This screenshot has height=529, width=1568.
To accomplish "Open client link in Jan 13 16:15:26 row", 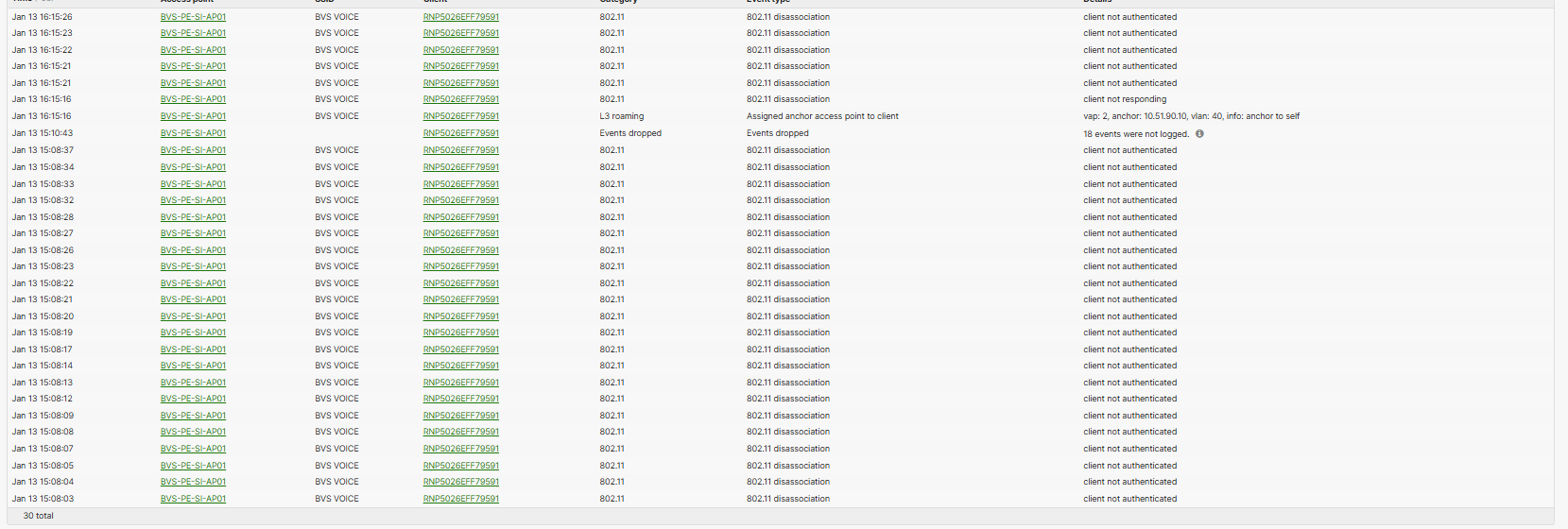I will click(x=460, y=17).
